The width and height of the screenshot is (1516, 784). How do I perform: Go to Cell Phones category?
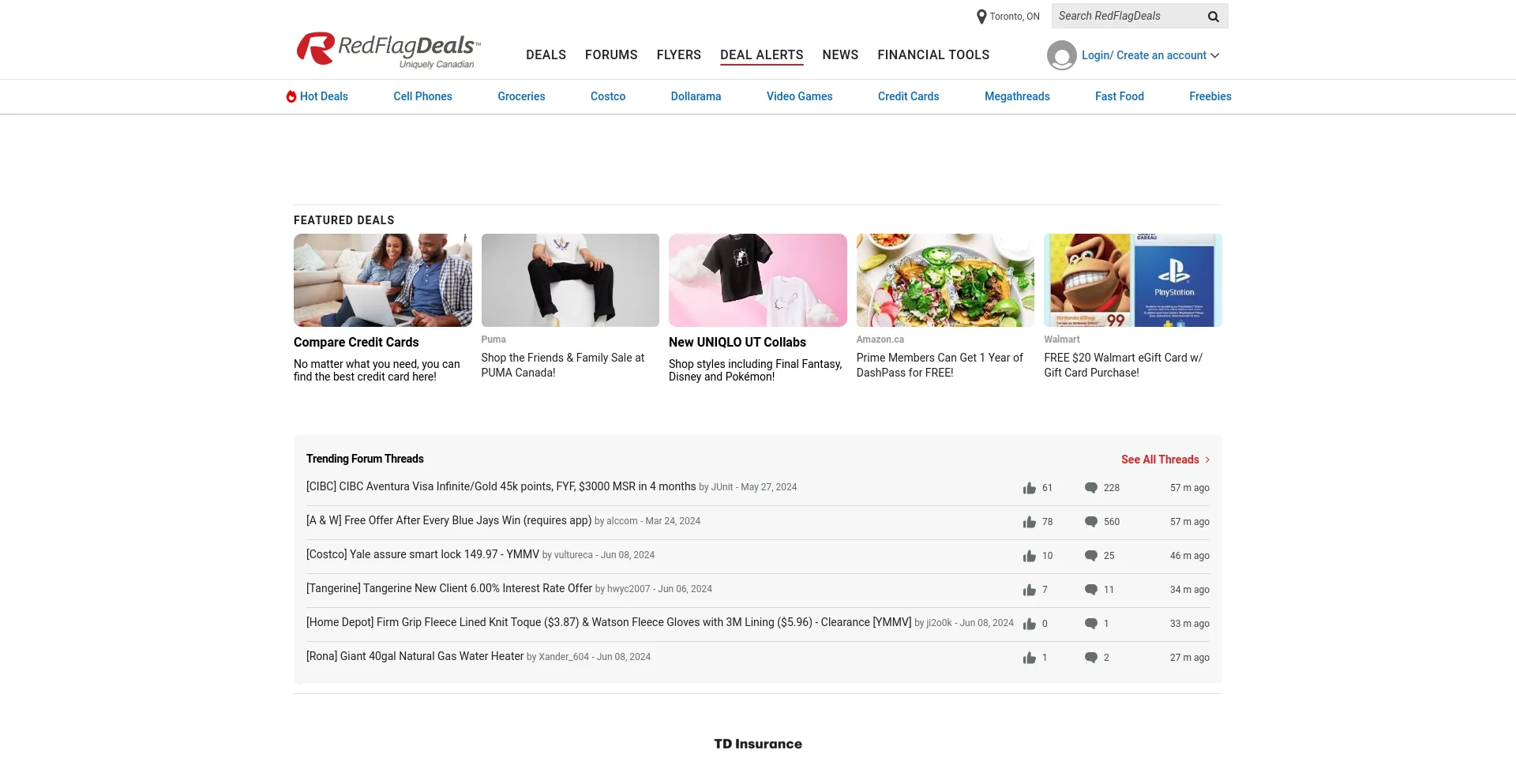tap(422, 96)
